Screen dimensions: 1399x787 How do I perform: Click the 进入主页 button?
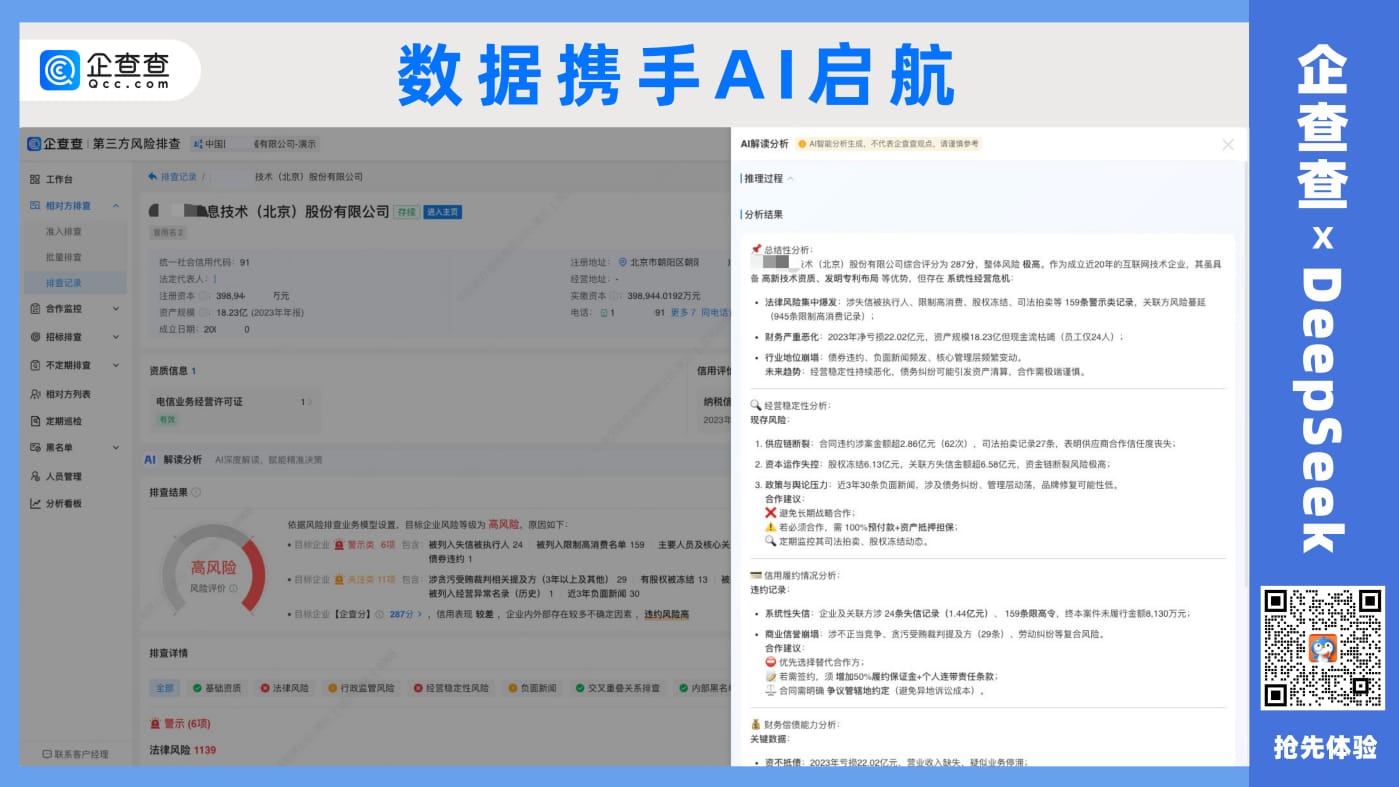pos(442,212)
